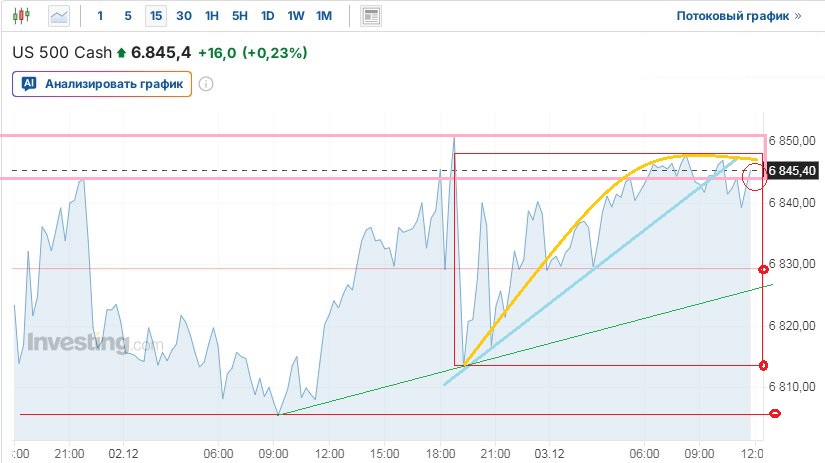825x463 pixels.
Task: Select the area chart type icon
Action: tap(60, 16)
